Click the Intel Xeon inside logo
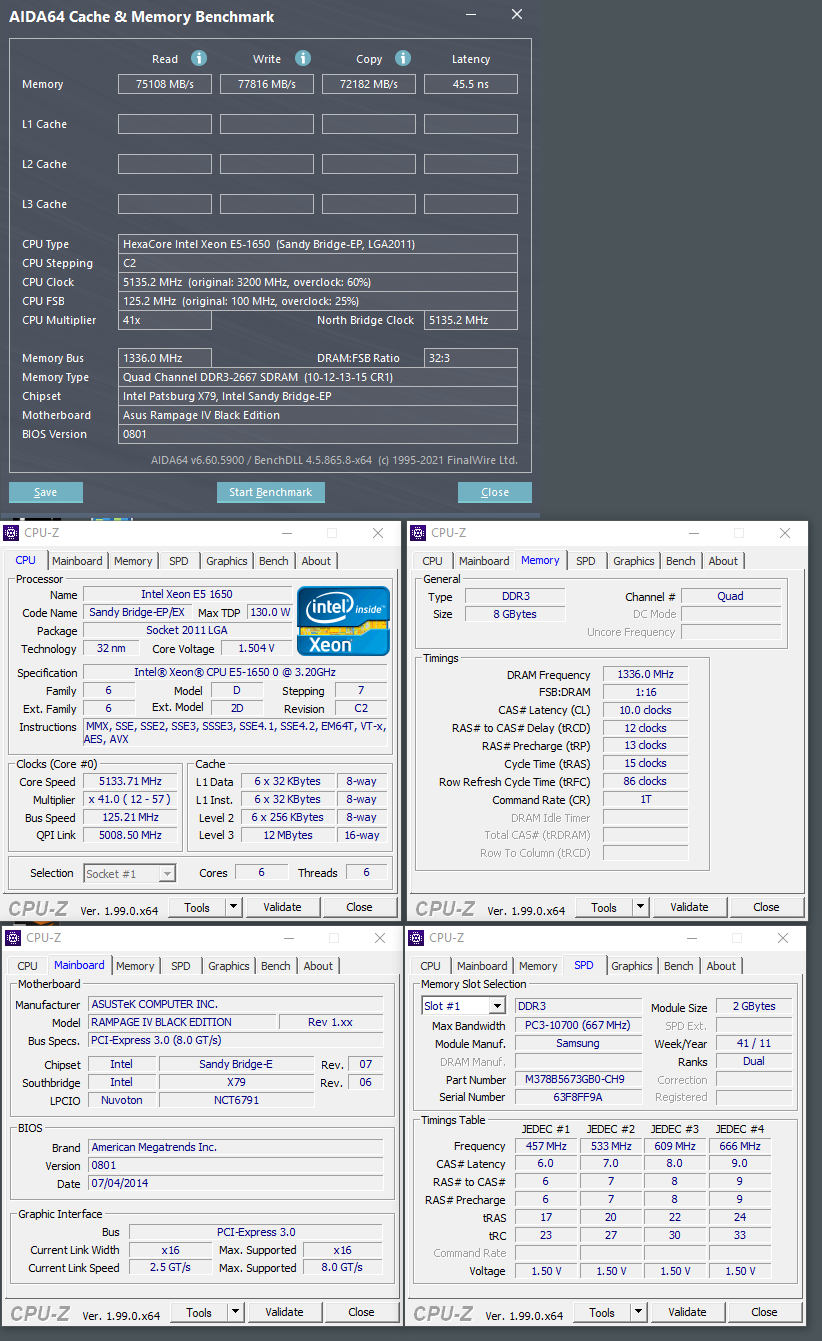Image resolution: width=822 pixels, height=1341 pixels. point(343,621)
